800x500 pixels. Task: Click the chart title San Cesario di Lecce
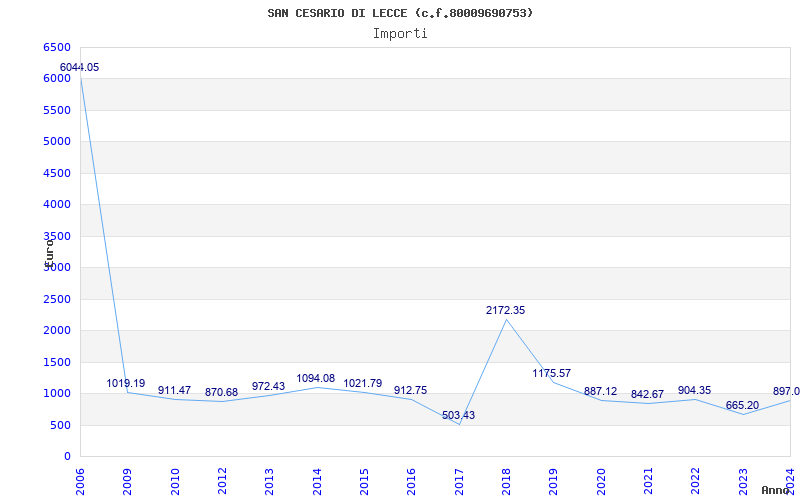[400, 13]
